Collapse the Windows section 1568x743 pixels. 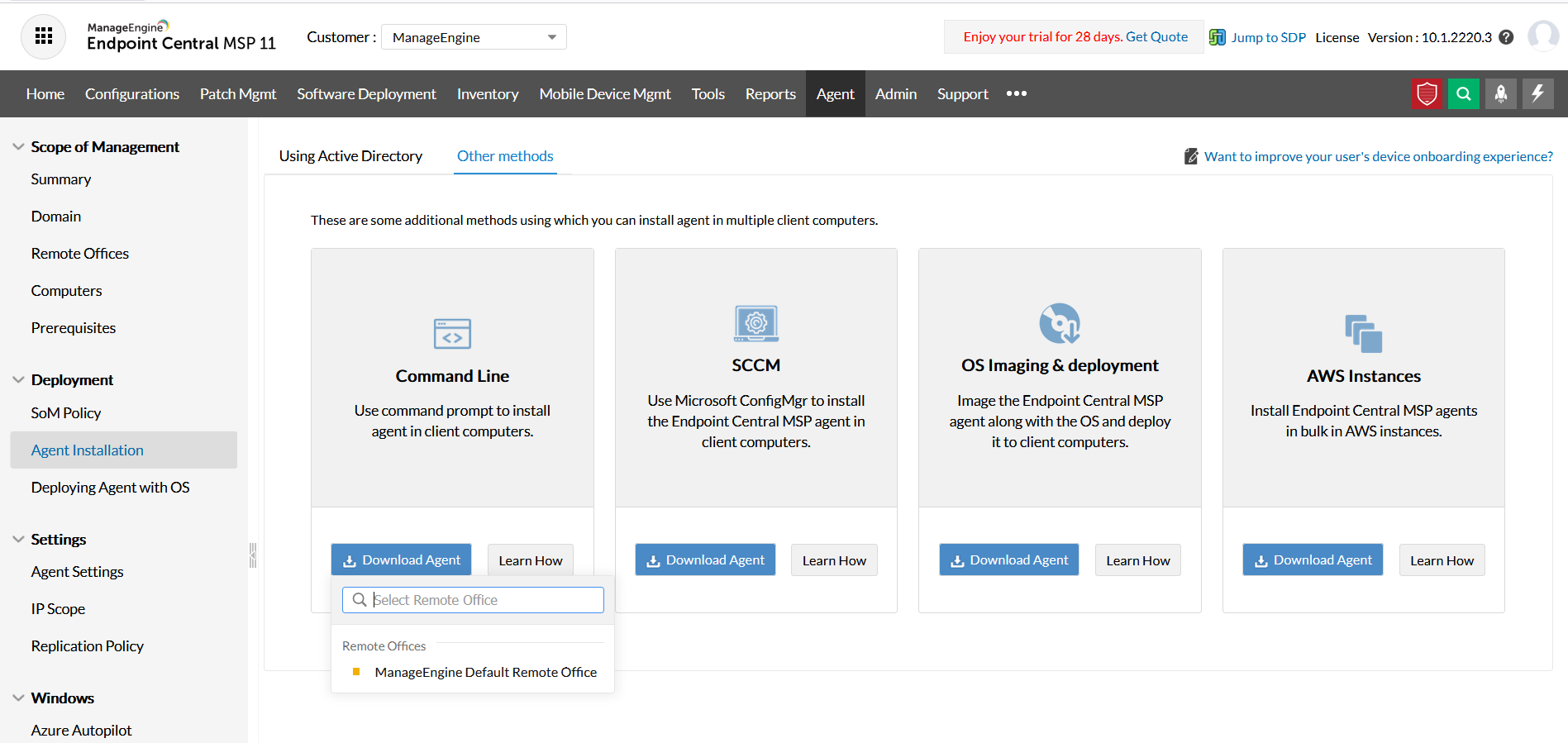click(x=18, y=698)
